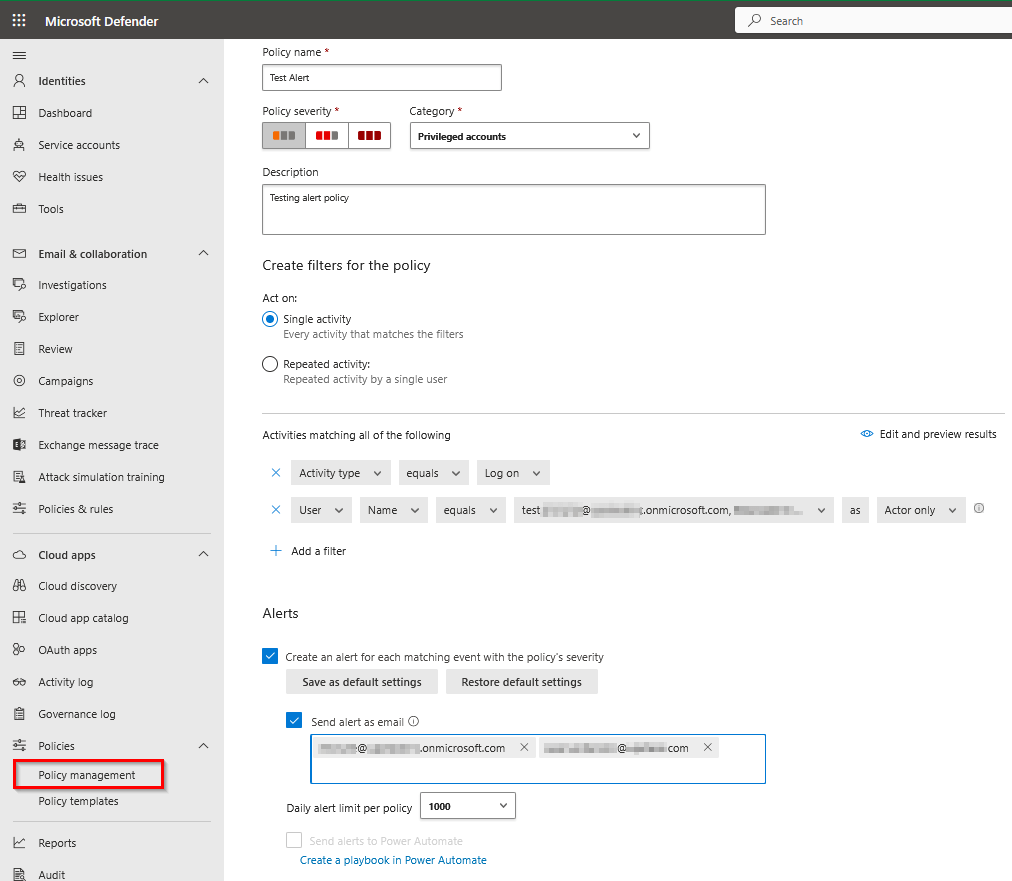The height and width of the screenshot is (881, 1012).
Task: Click the Attack simulation training icon
Action: point(19,477)
